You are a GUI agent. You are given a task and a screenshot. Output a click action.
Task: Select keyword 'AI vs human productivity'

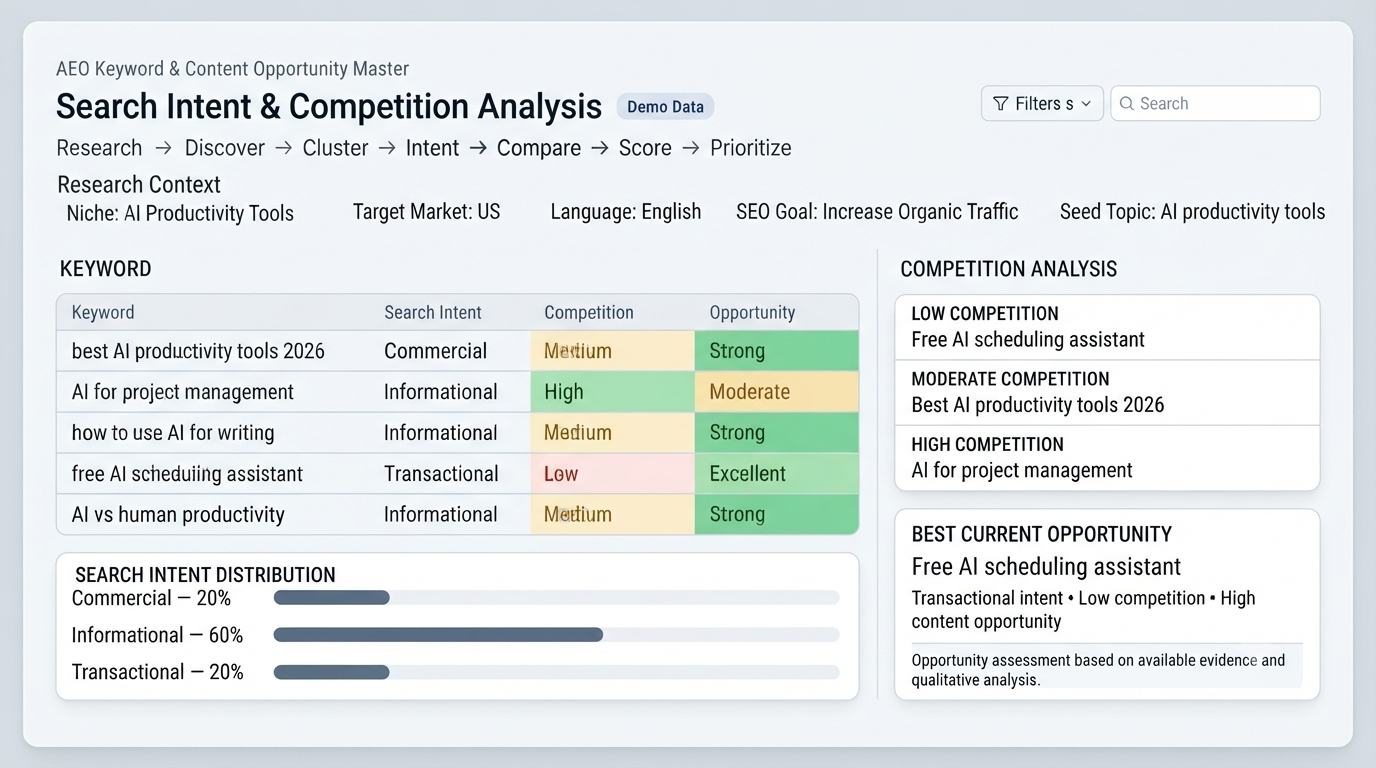(x=178, y=515)
